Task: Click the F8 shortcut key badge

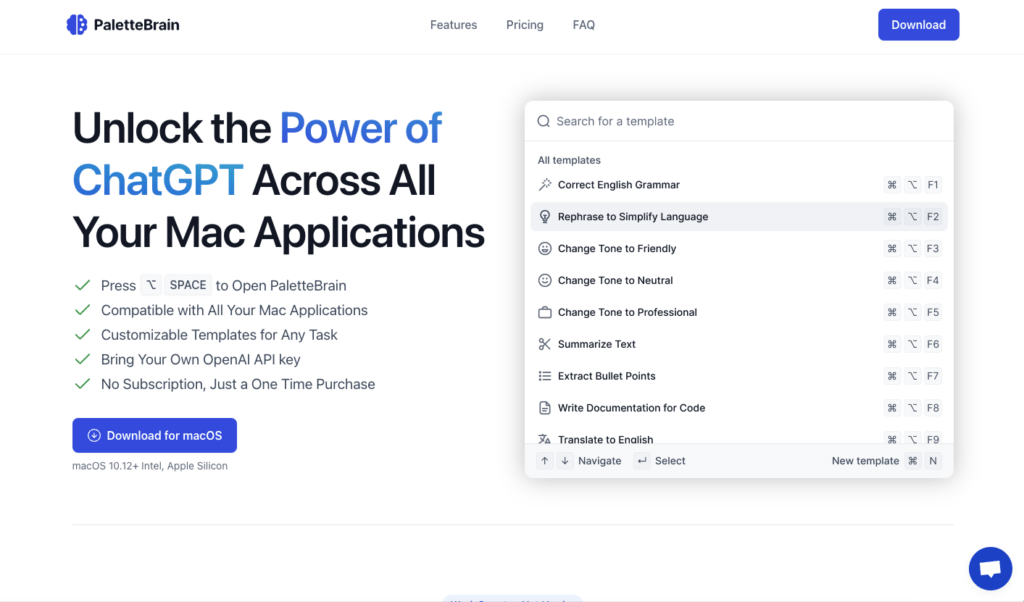Action: pyautogui.click(x=933, y=408)
